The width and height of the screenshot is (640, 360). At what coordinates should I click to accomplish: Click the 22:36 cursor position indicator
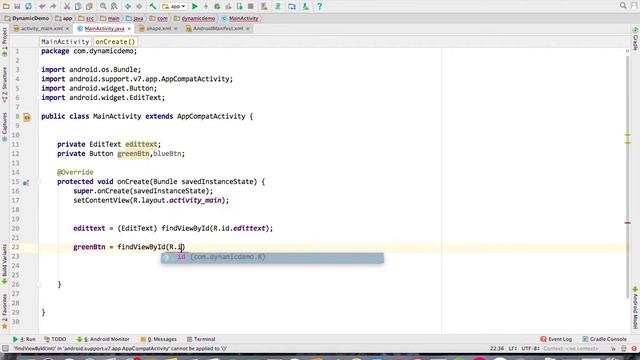tap(497, 349)
